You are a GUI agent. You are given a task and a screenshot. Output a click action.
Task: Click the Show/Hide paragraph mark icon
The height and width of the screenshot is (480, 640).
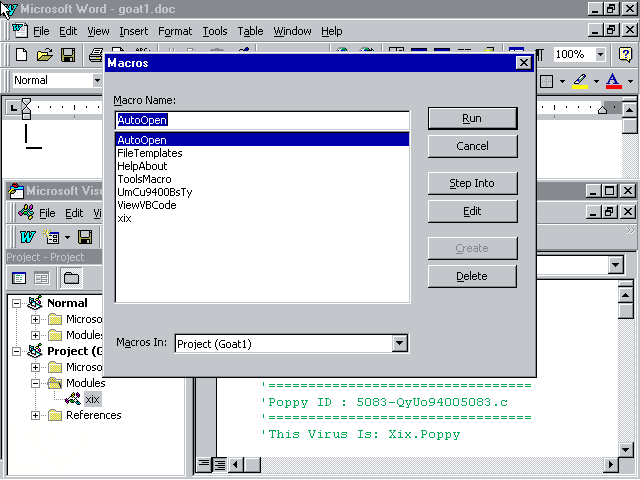pyautogui.click(x=540, y=54)
